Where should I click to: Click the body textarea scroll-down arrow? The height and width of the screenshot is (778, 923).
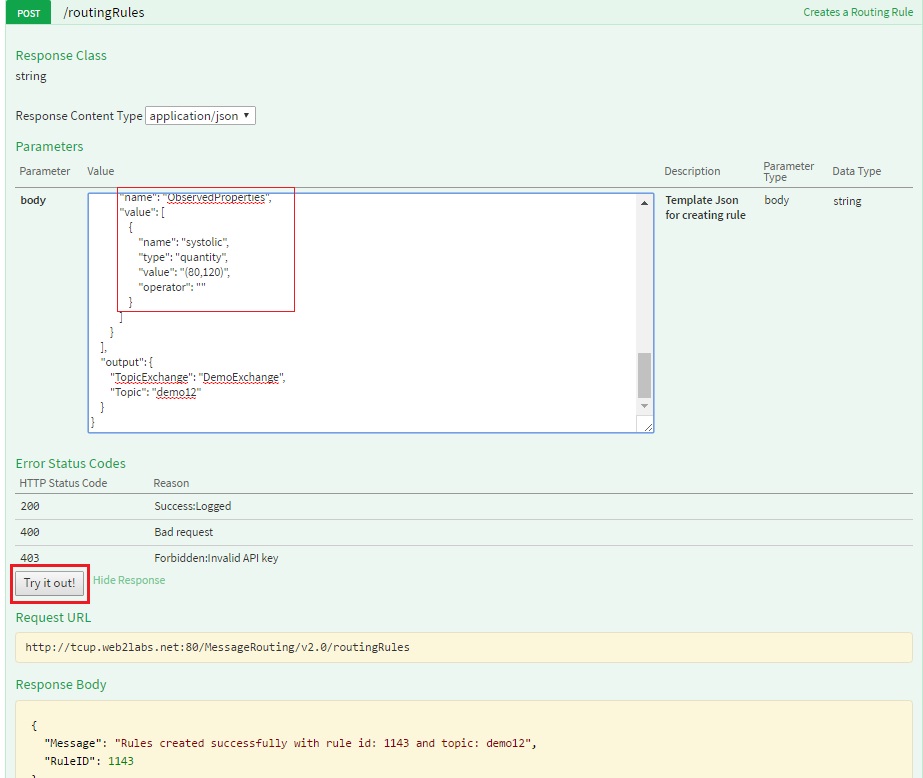(644, 406)
